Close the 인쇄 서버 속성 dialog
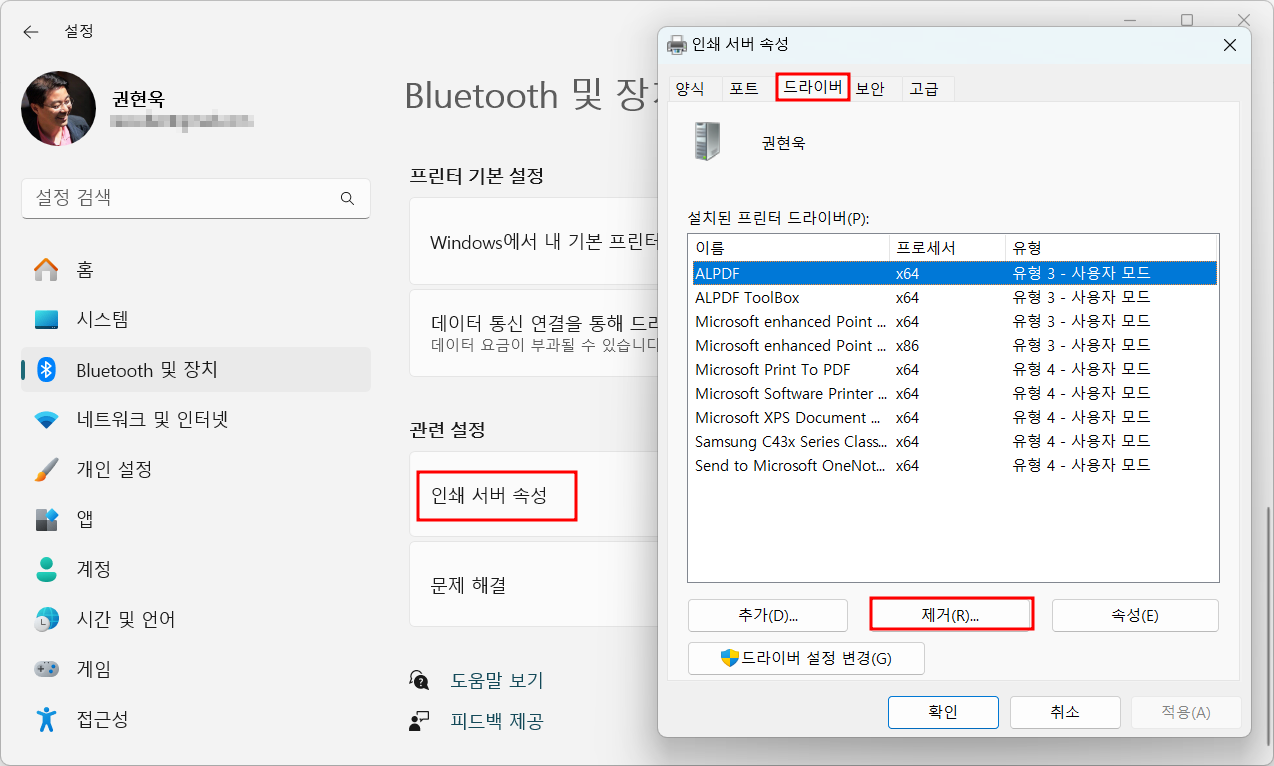Viewport: 1274px width, 766px height. tap(1229, 45)
